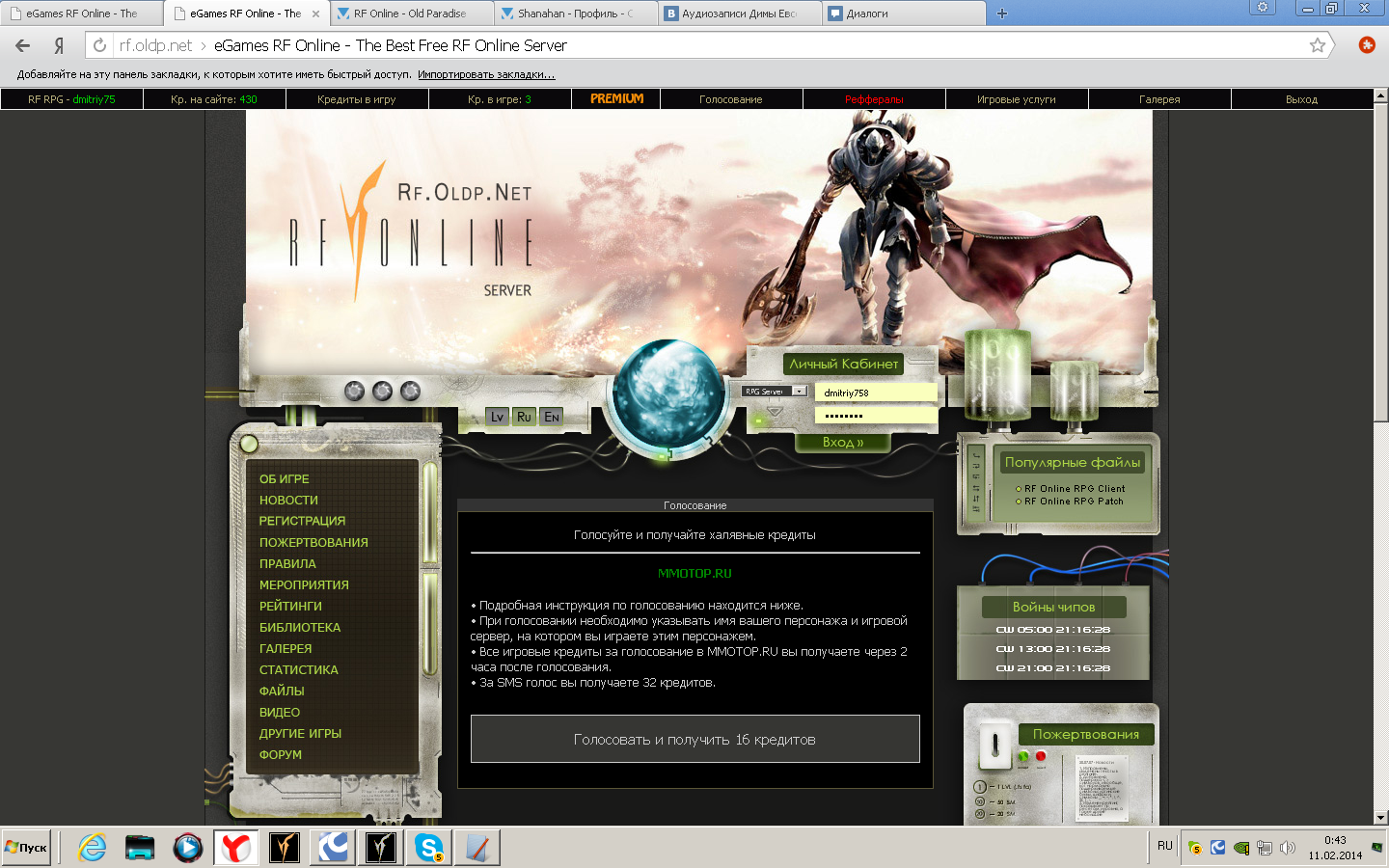Switch to the inactive eGames RF Online tab
1389x868 pixels.
click(x=82, y=14)
